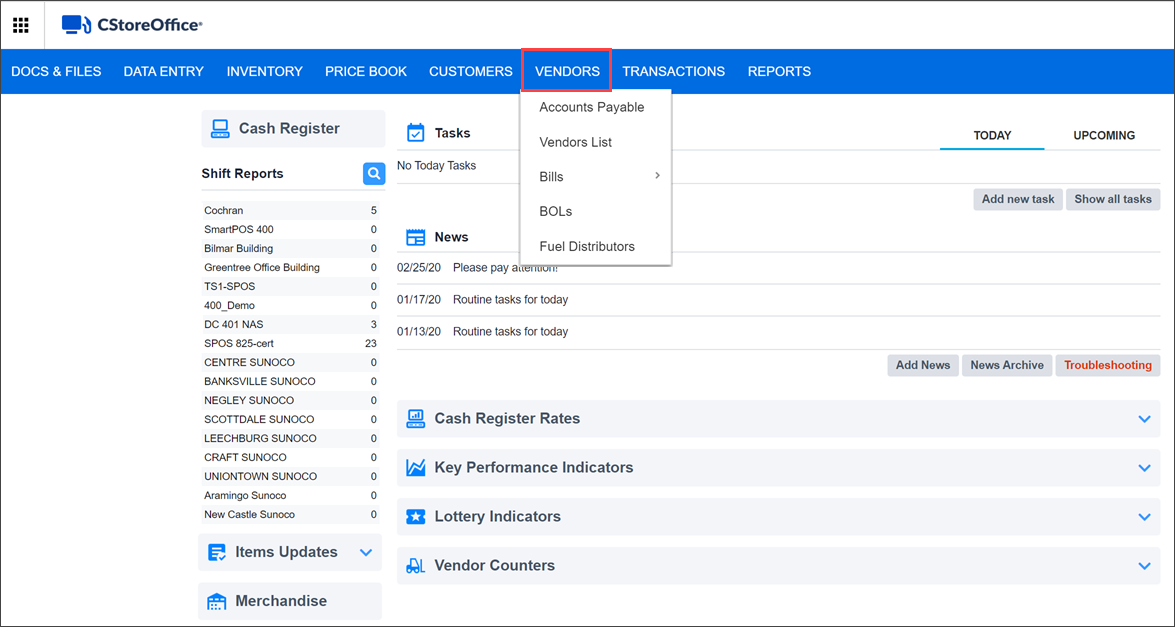Click the Tasks calendar check icon
This screenshot has height=627, width=1175.
415,133
